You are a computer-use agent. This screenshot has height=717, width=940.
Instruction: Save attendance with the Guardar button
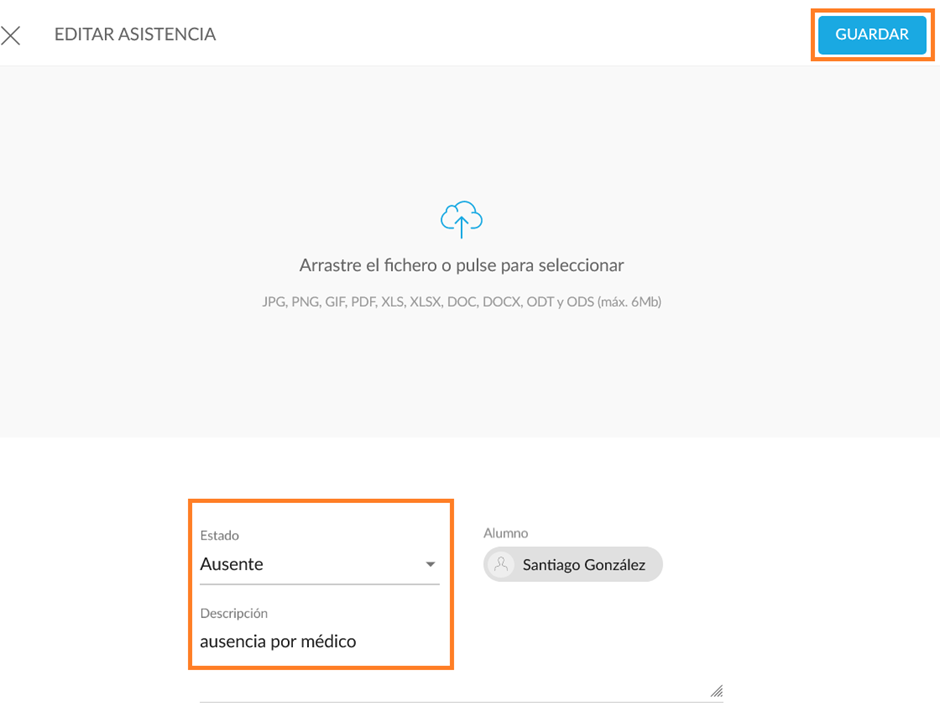point(872,35)
